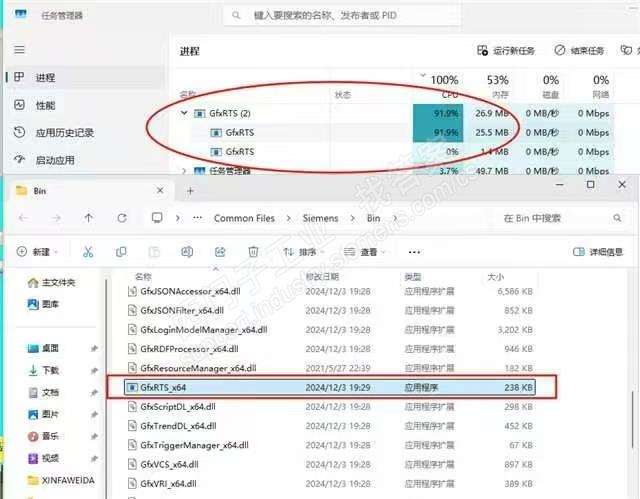The image size is (640, 499).
Task: Click the copy icon in Explorer toolbar
Action: [121, 252]
